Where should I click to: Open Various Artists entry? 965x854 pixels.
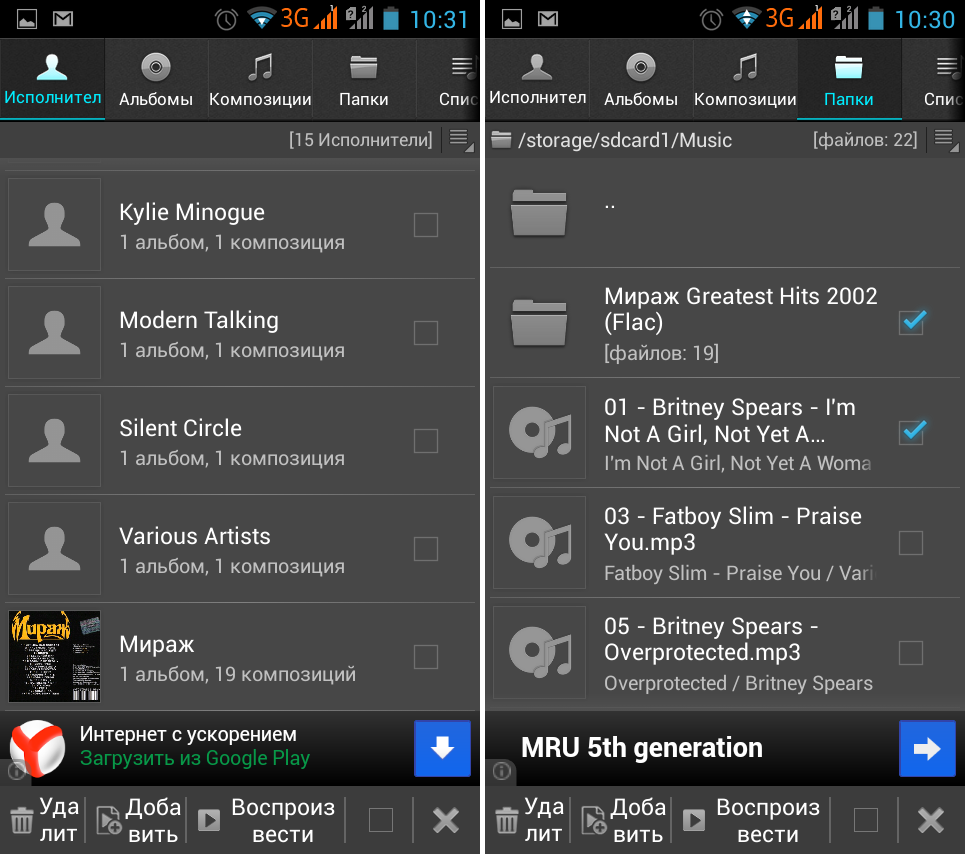pos(240,548)
